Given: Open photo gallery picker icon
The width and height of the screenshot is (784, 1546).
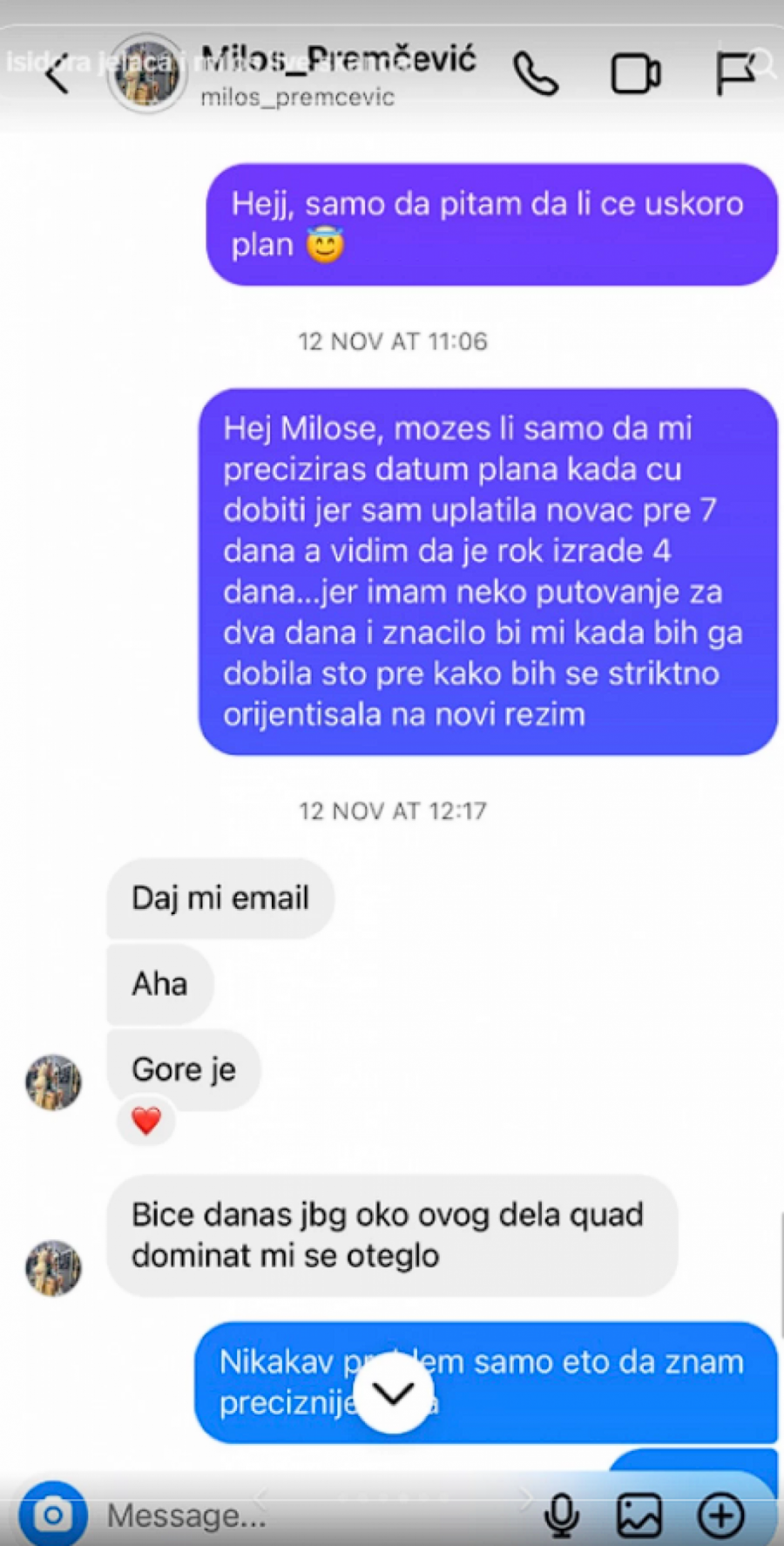Looking at the screenshot, I should (639, 1515).
